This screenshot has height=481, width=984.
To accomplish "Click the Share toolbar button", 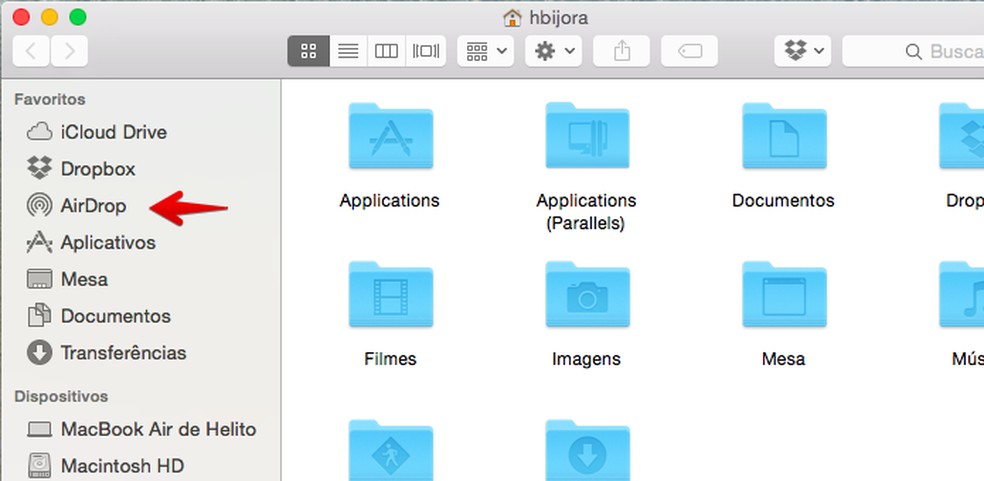I will tap(621, 51).
